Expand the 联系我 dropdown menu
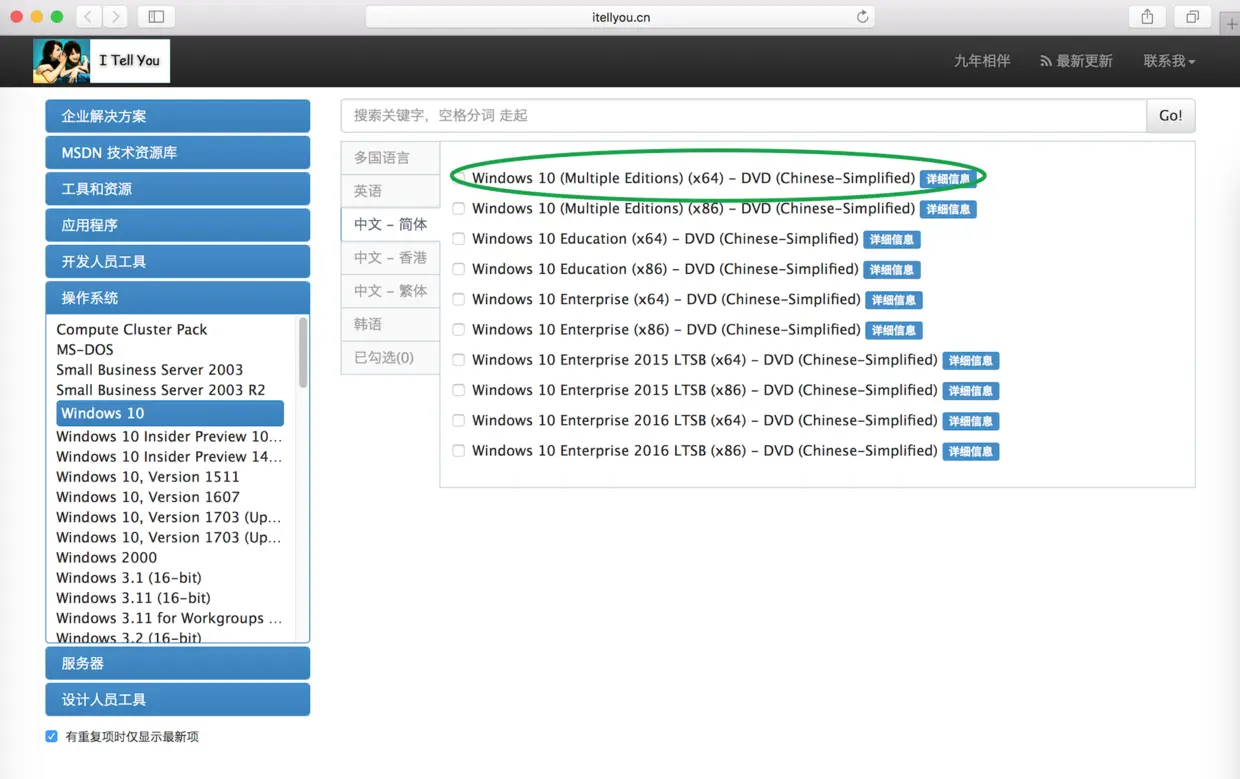Screen dimensions: 1240x779 click(x=1169, y=61)
